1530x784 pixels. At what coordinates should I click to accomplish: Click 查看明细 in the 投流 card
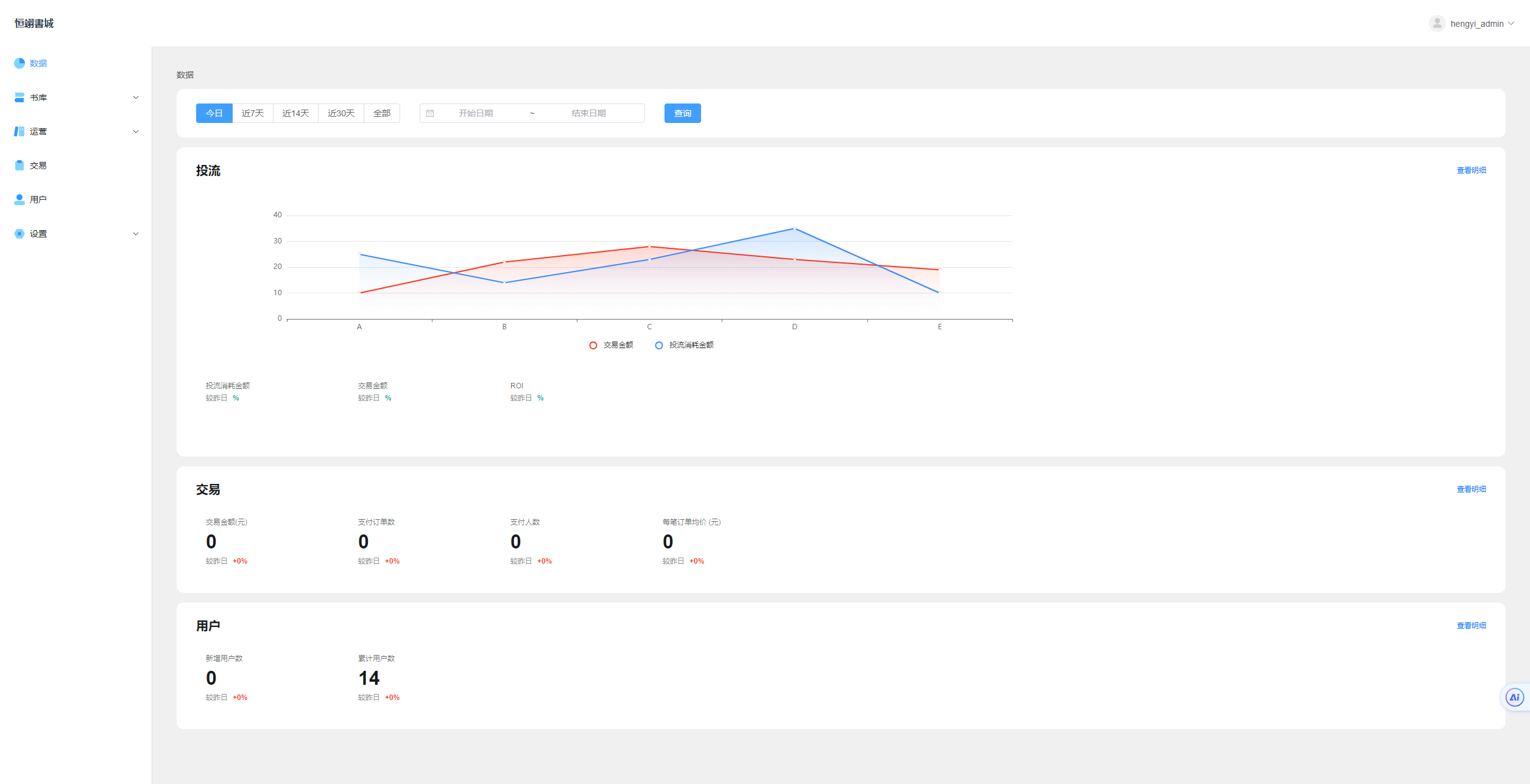[1472, 170]
